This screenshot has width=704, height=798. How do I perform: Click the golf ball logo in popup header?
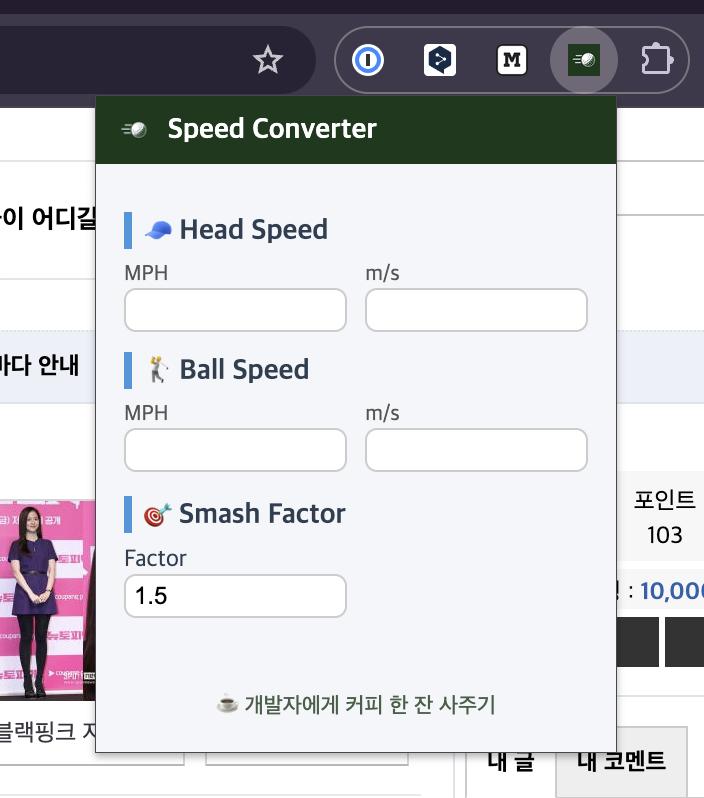pos(134,129)
